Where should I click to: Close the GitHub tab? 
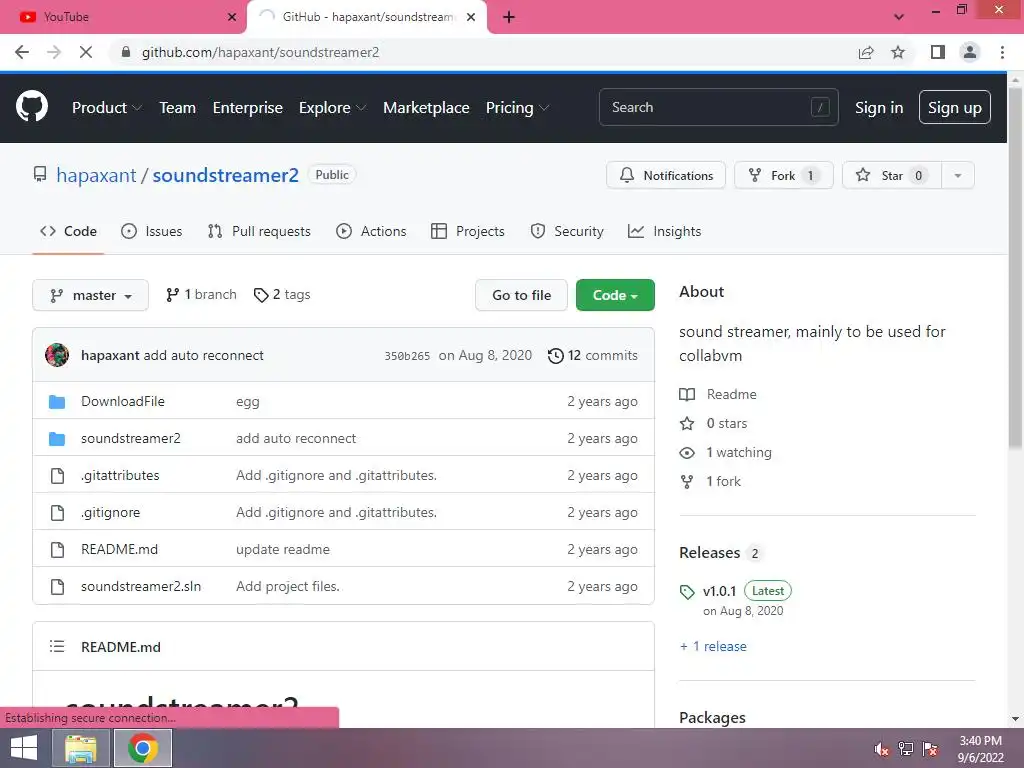click(471, 17)
